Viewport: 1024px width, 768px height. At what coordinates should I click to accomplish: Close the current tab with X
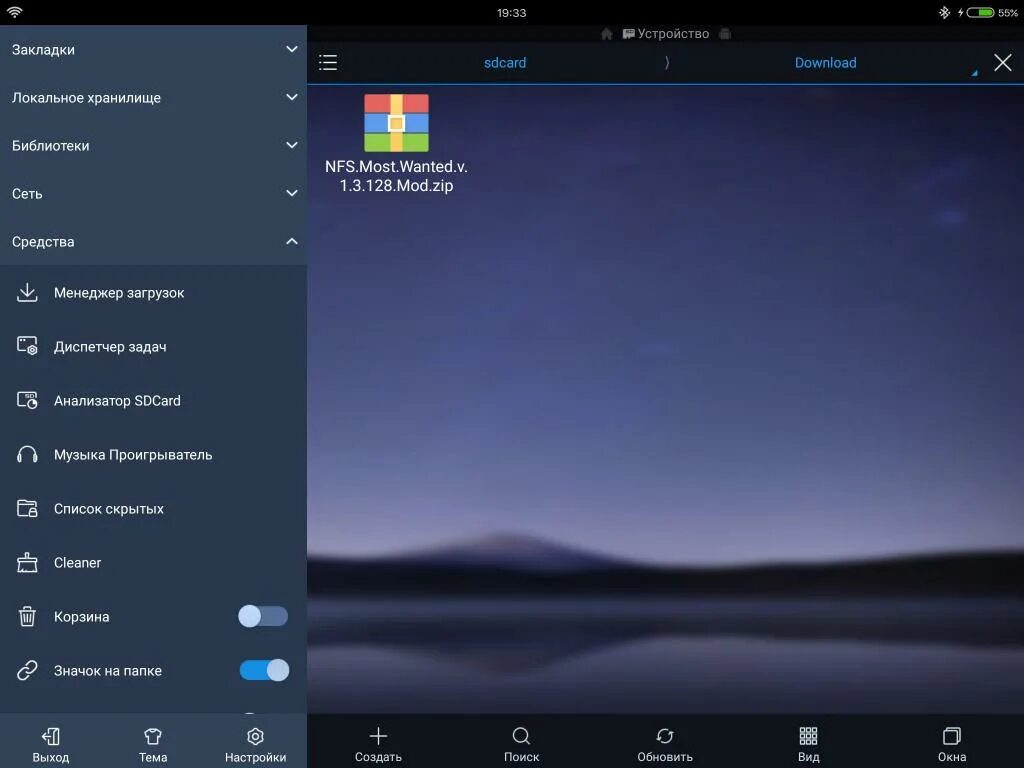1002,63
